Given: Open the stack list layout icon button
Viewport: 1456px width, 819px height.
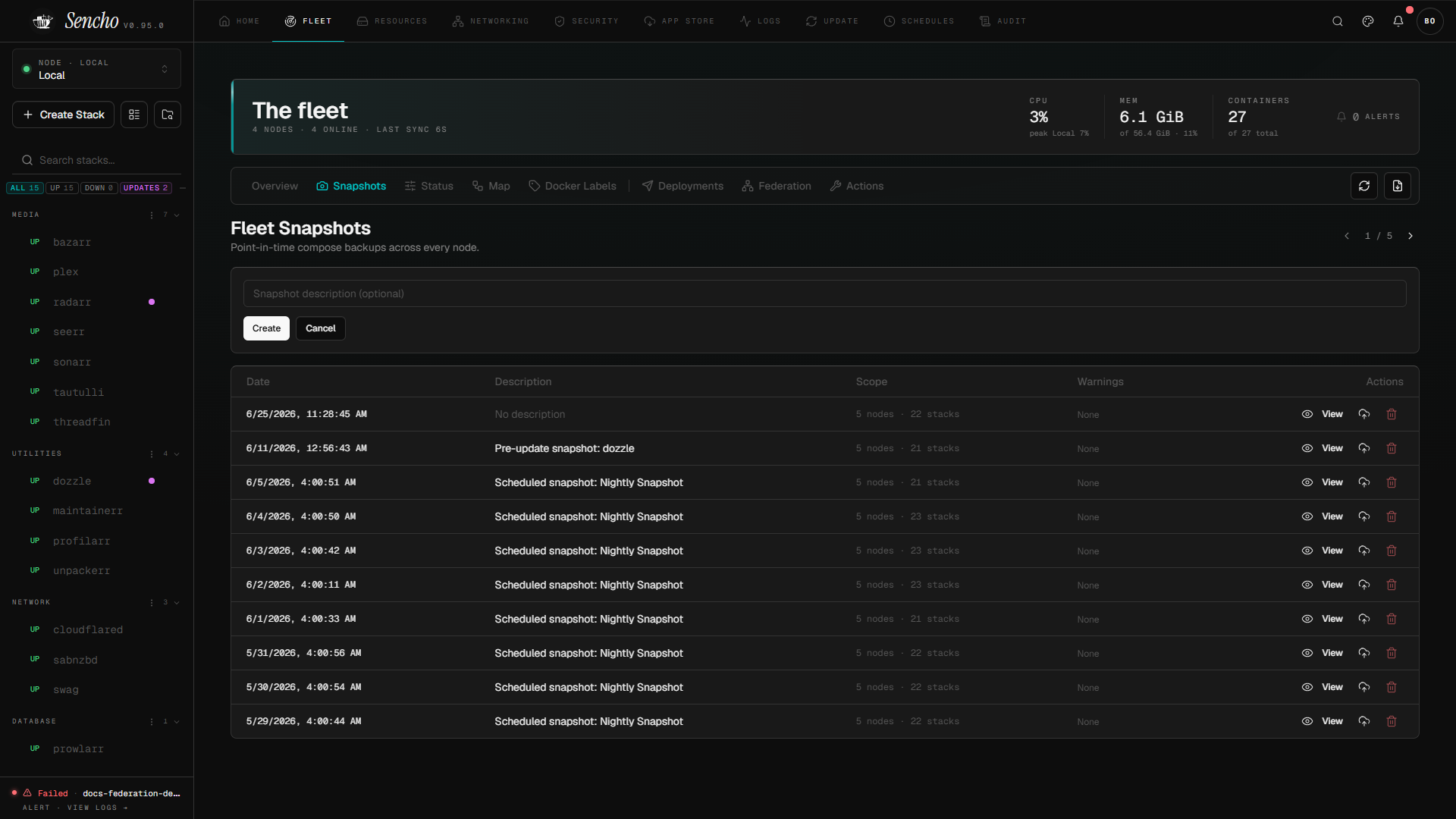Looking at the screenshot, I should 134,115.
